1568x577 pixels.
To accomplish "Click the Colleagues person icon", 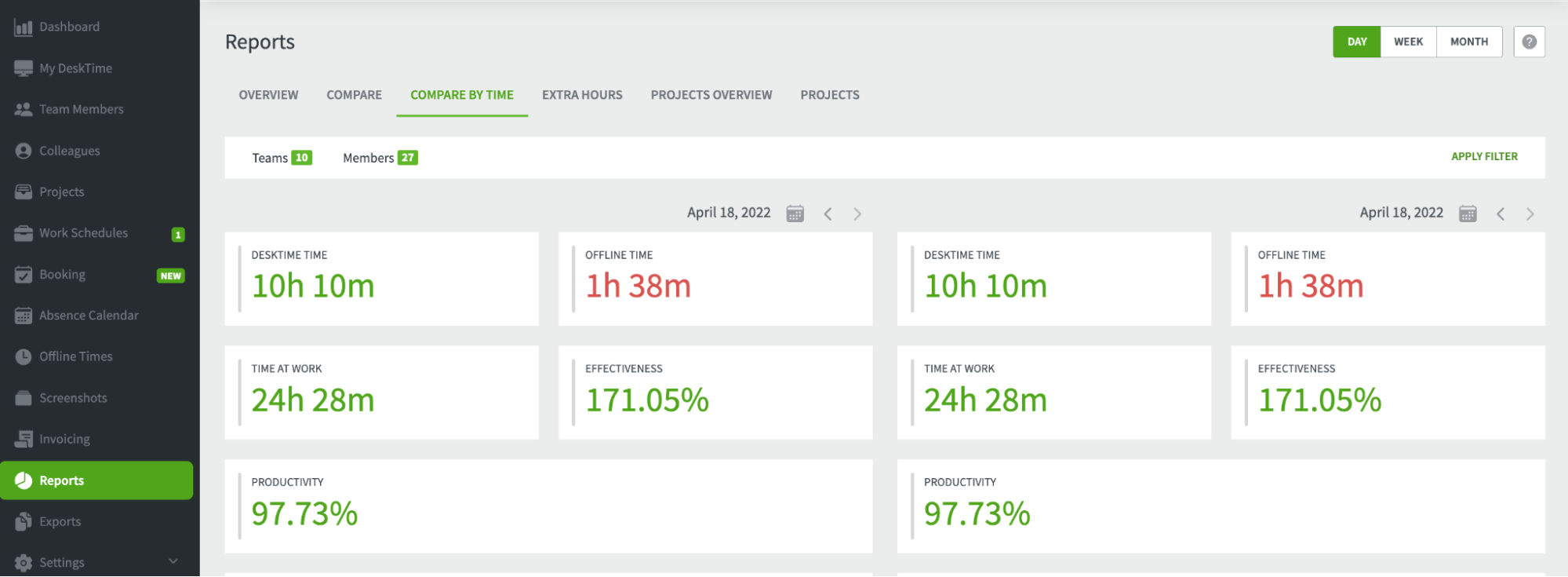I will pos(24,151).
